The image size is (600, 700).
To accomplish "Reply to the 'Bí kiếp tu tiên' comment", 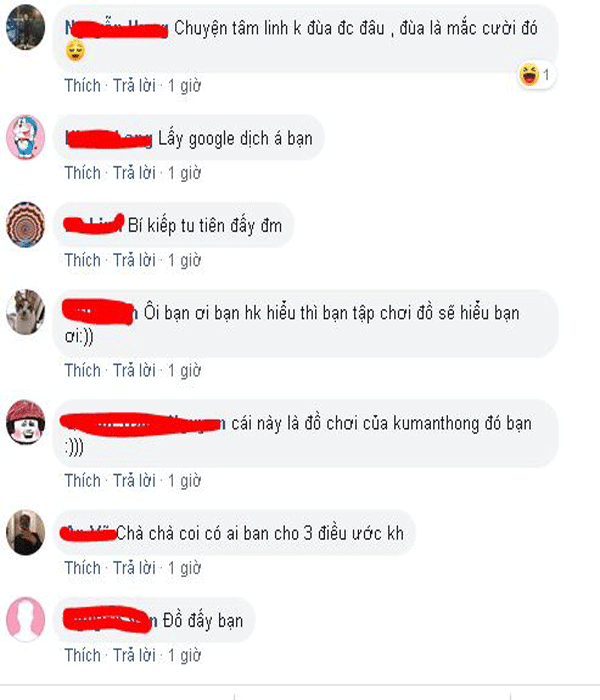I will click(134, 260).
